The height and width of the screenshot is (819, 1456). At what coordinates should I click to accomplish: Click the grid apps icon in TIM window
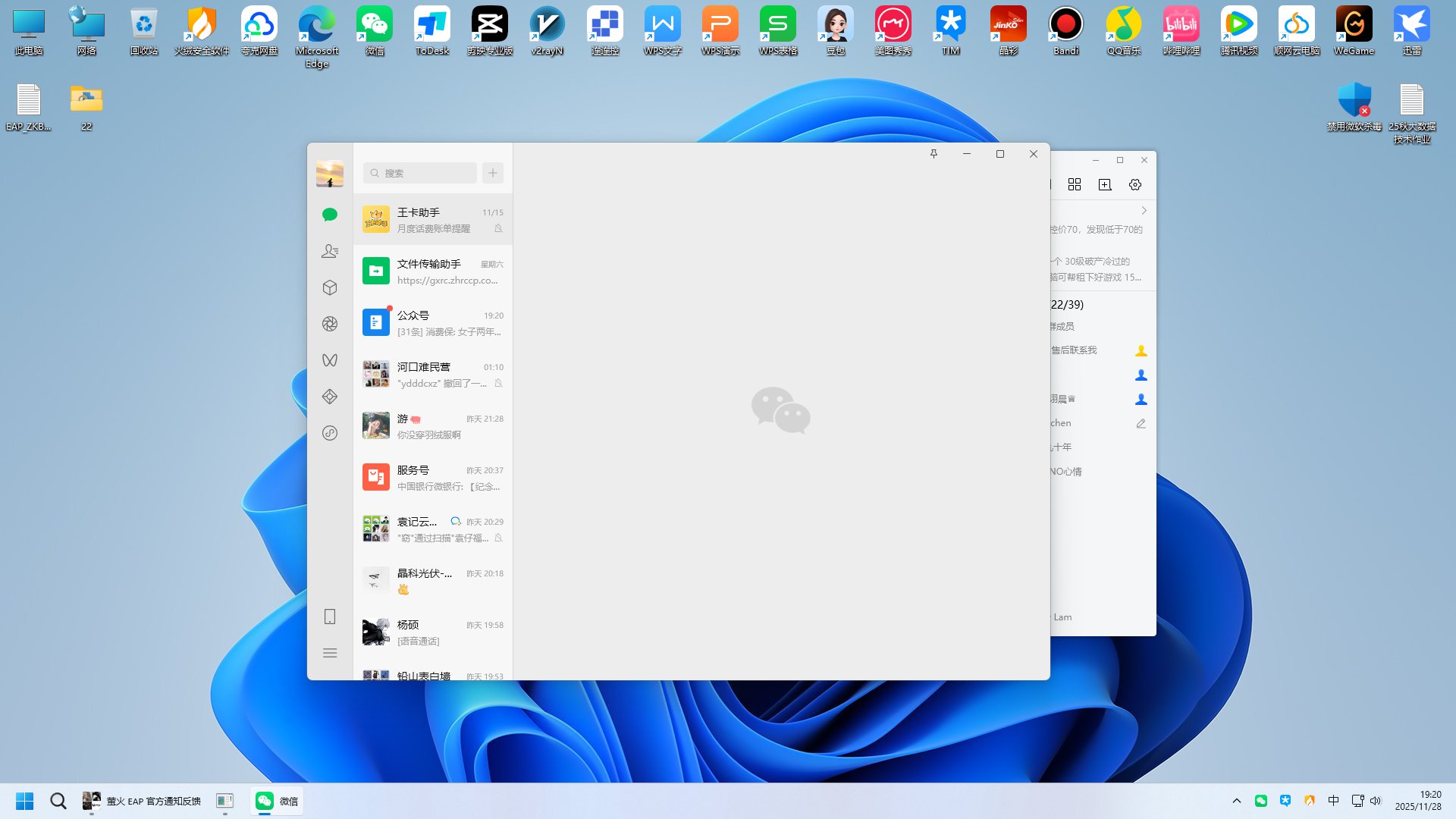pyautogui.click(x=1075, y=185)
